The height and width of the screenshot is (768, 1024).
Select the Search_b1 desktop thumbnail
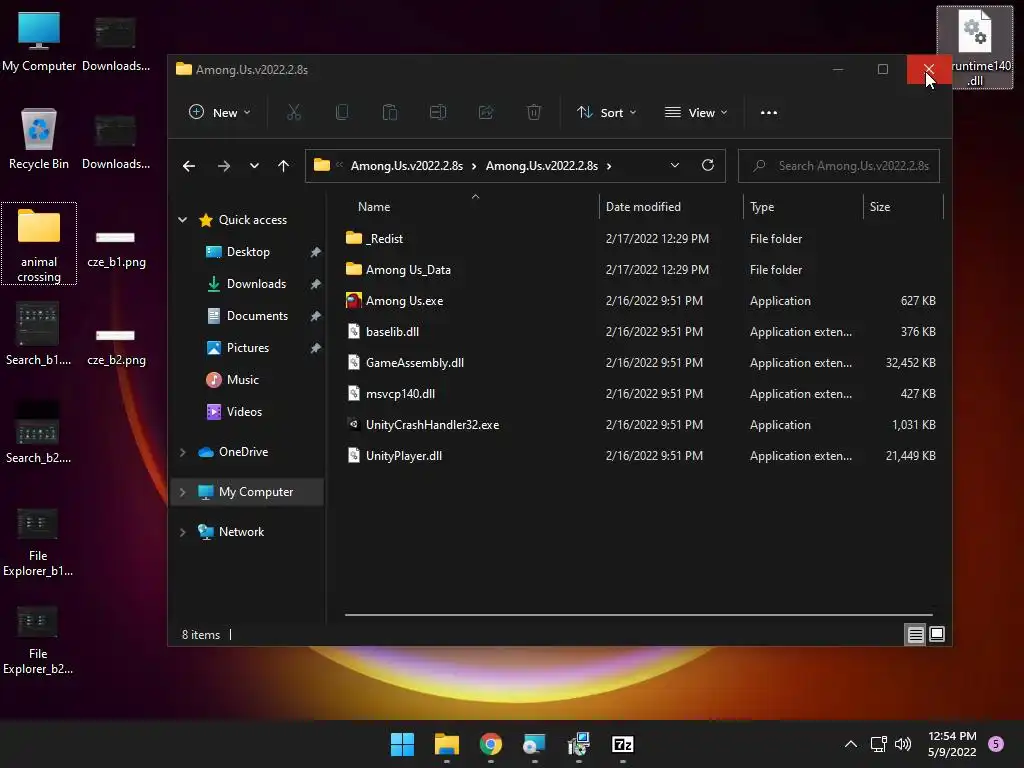(38, 333)
